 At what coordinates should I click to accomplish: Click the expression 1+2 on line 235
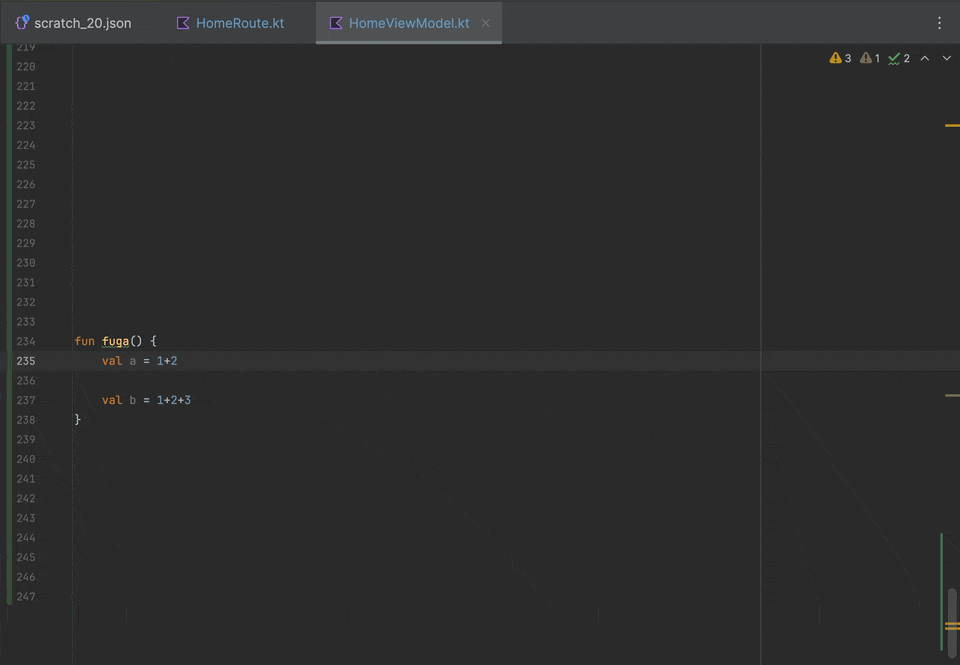[167, 361]
